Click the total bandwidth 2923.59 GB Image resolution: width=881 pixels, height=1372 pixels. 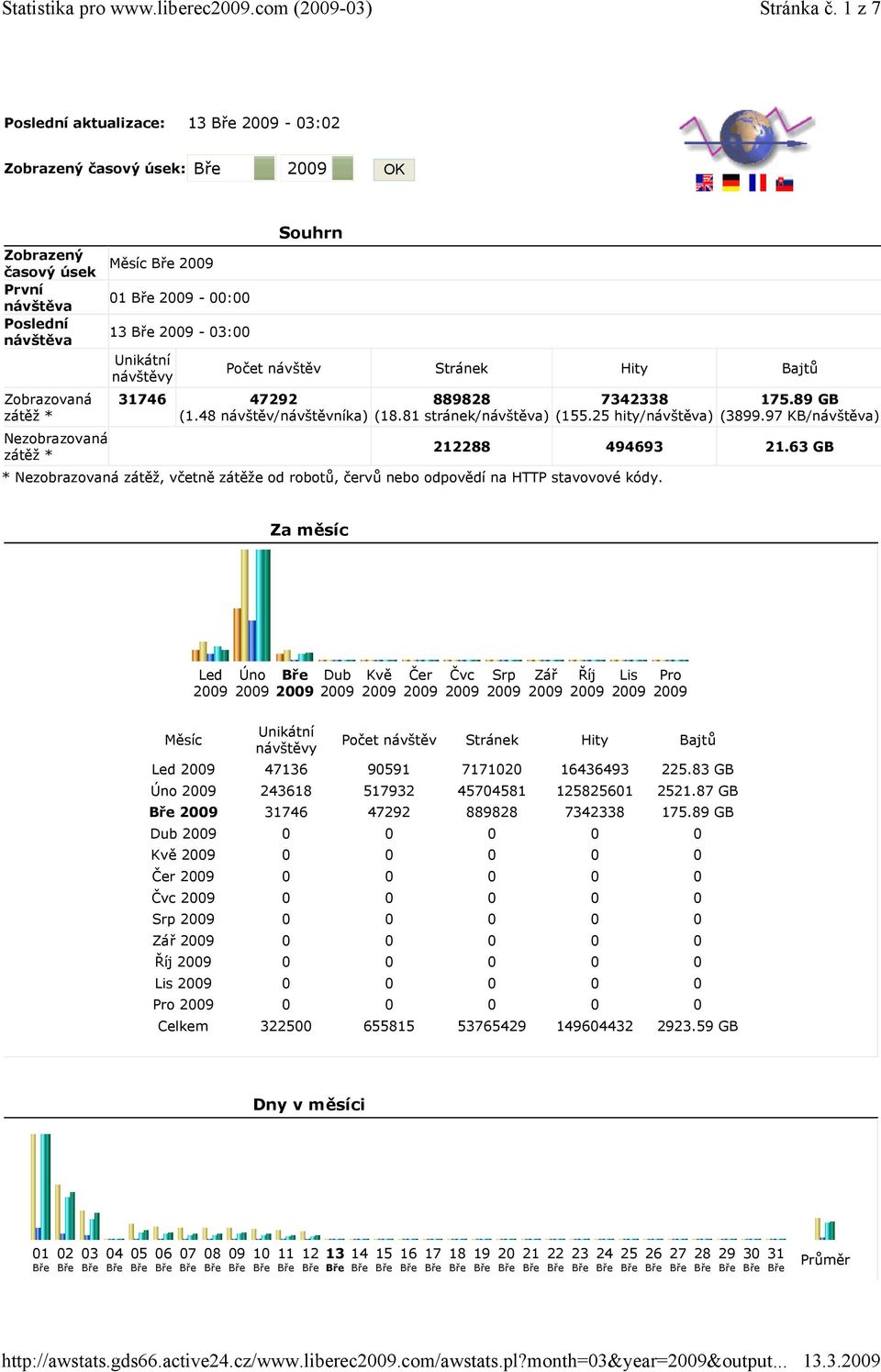697,1026
